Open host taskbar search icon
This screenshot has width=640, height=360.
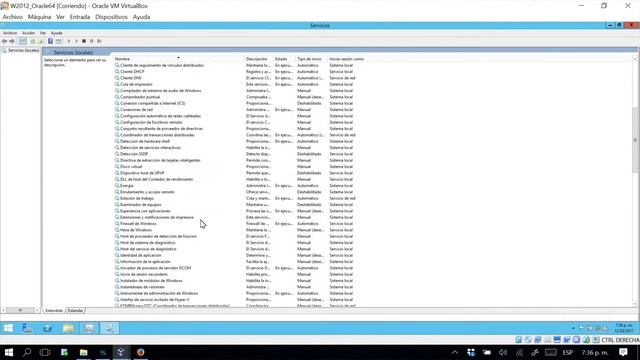point(27,352)
